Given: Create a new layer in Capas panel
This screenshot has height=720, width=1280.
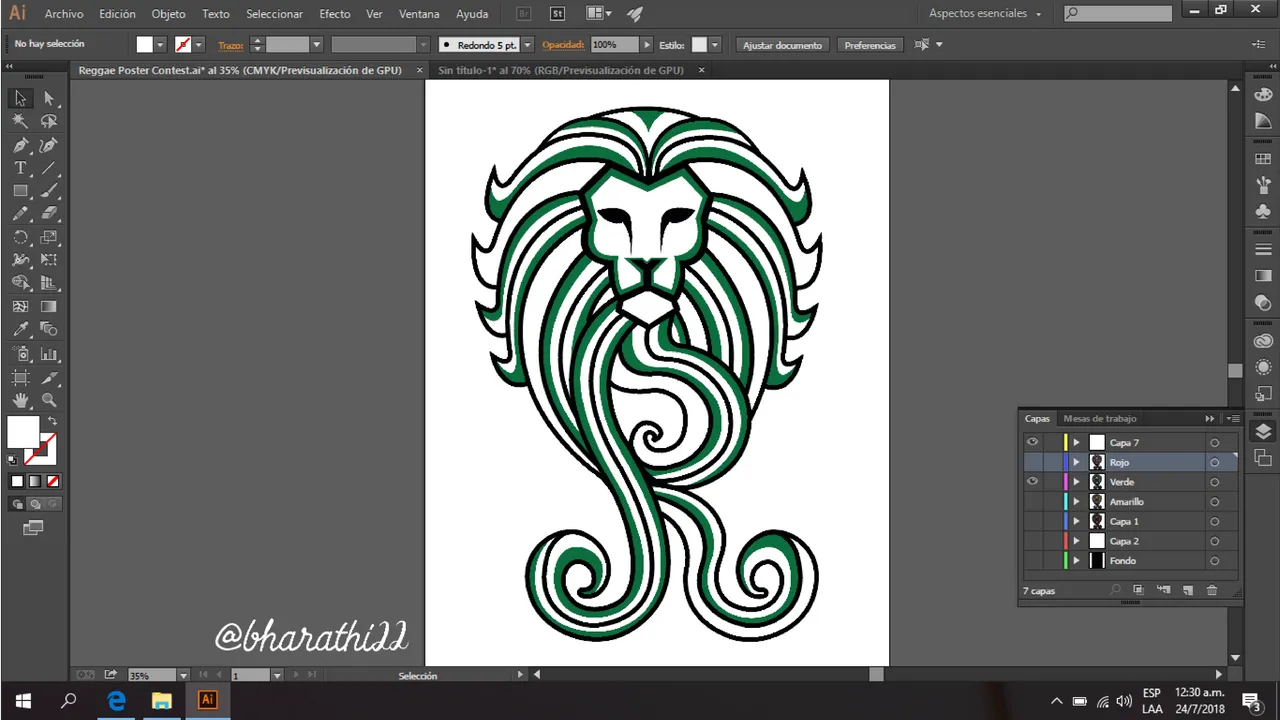Looking at the screenshot, I should [1188, 591].
